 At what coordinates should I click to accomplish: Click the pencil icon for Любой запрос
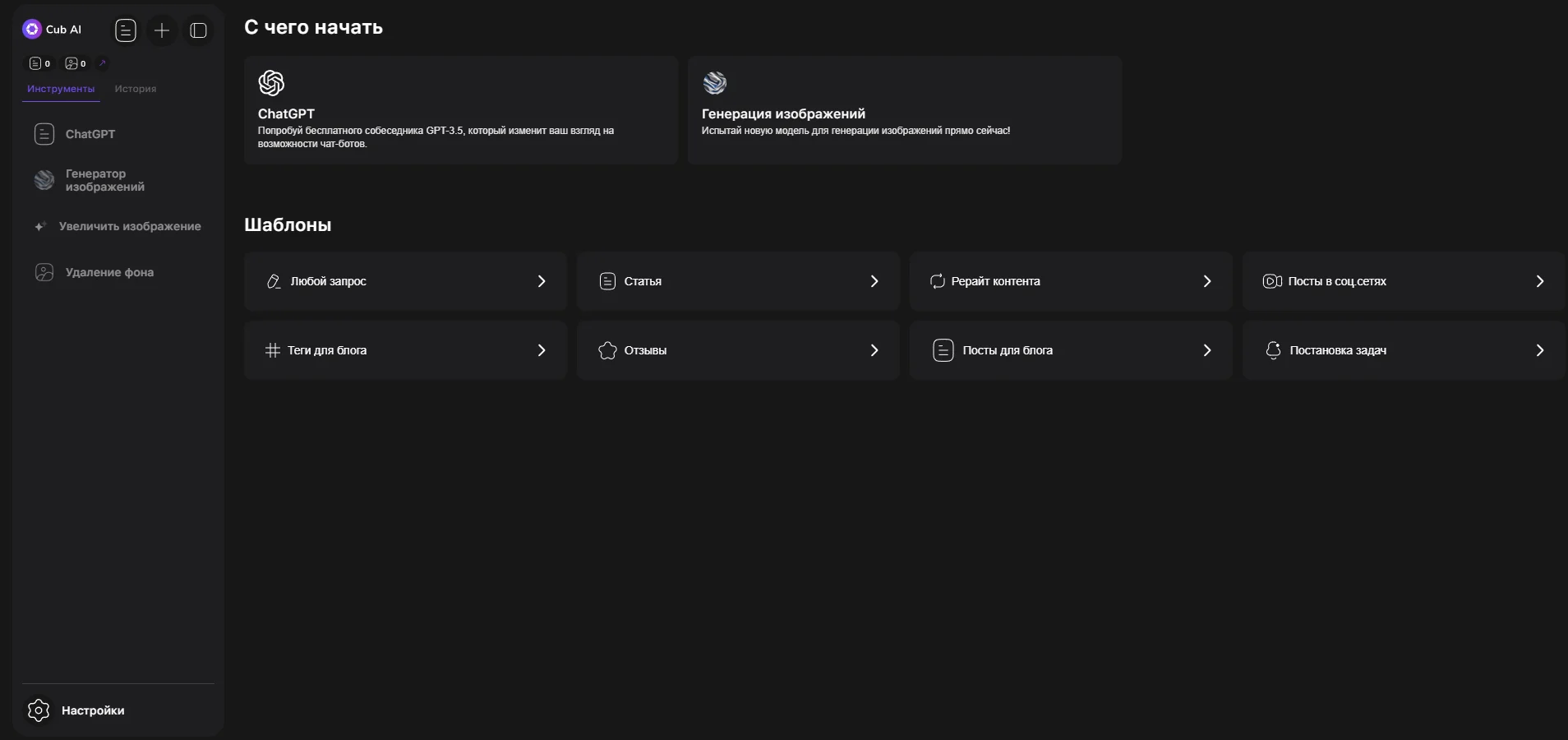tap(274, 281)
